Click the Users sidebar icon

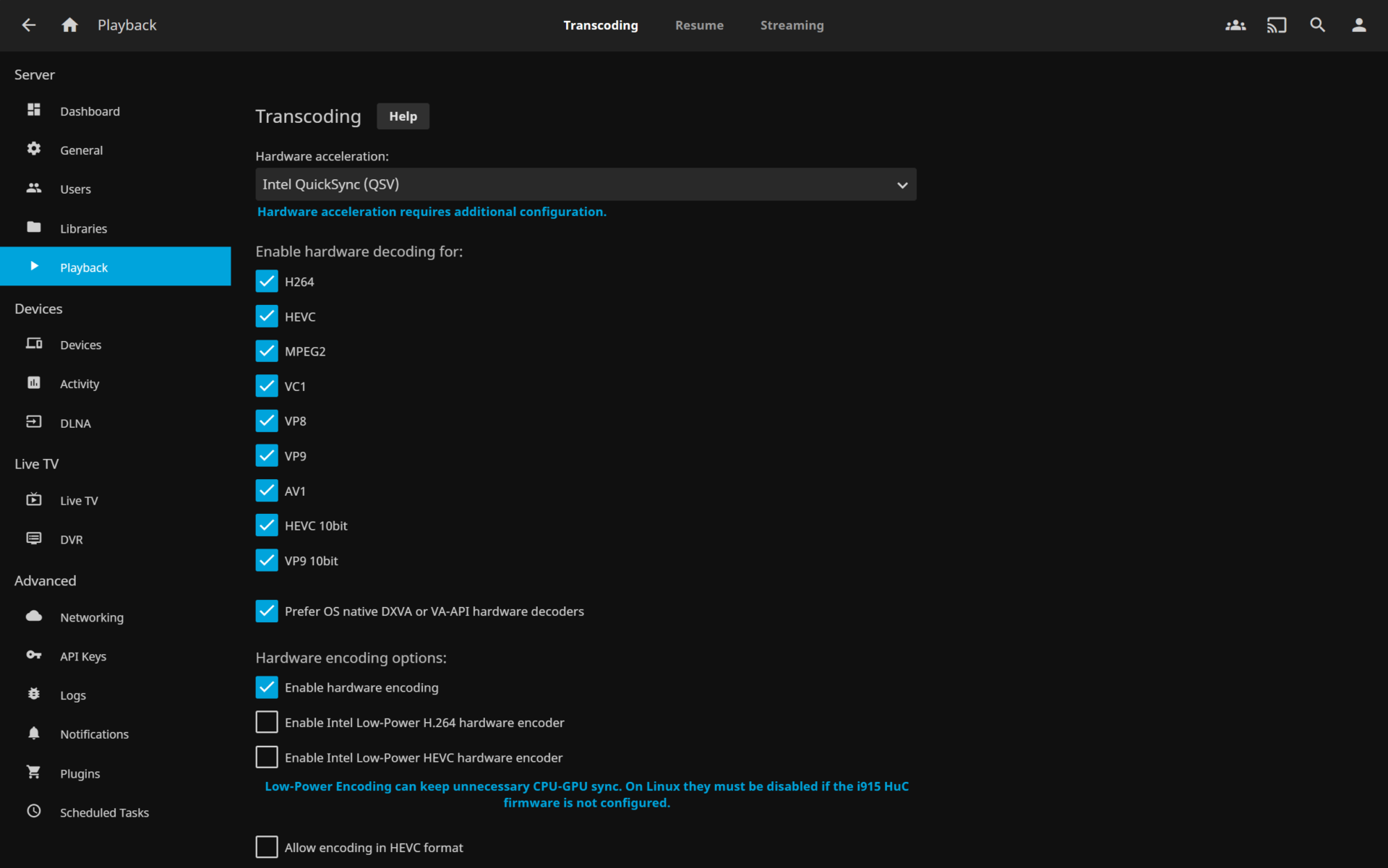[34, 188]
